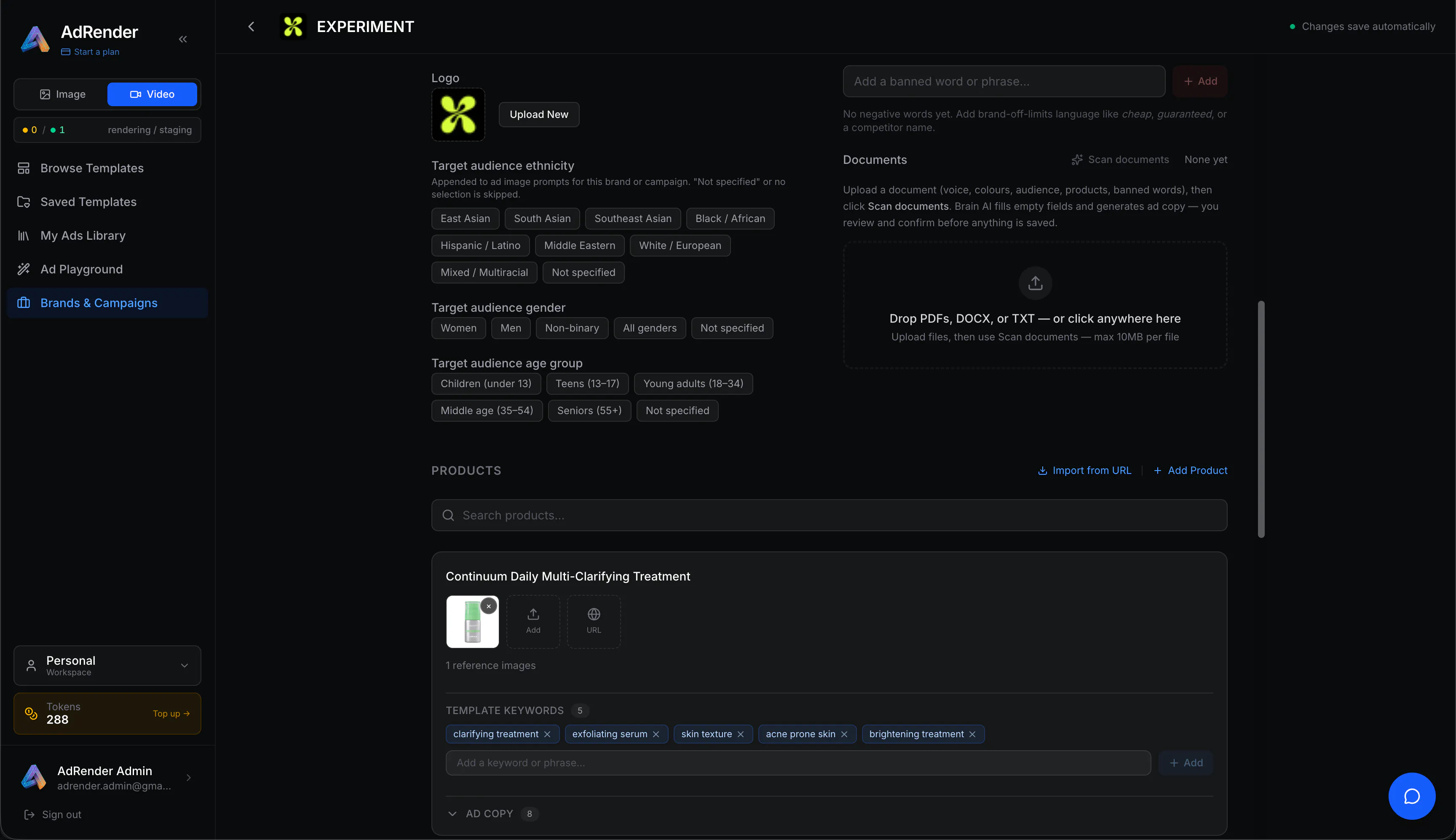Toggle Hispanic / Latino ethnicity chip
The width and height of the screenshot is (1456, 840).
click(x=481, y=246)
